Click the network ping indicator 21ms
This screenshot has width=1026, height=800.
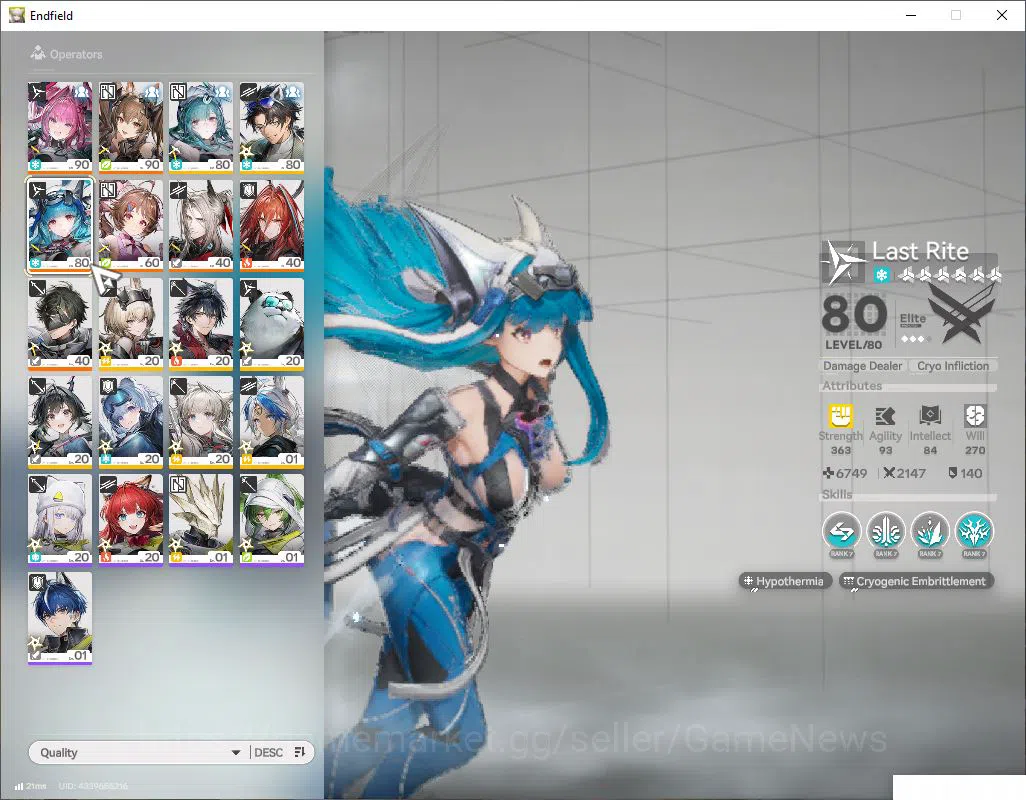click(x=30, y=786)
